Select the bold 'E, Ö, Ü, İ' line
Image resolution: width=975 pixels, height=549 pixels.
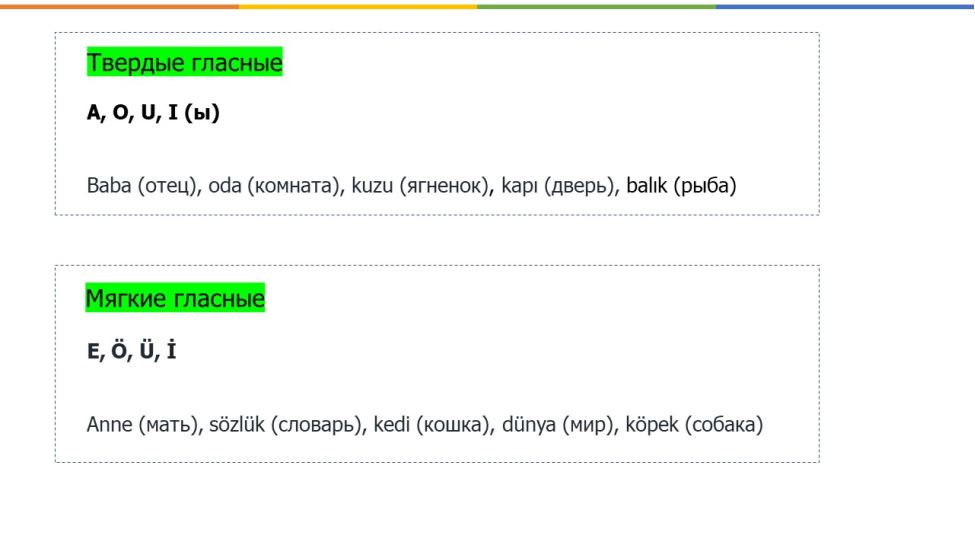[131, 351]
